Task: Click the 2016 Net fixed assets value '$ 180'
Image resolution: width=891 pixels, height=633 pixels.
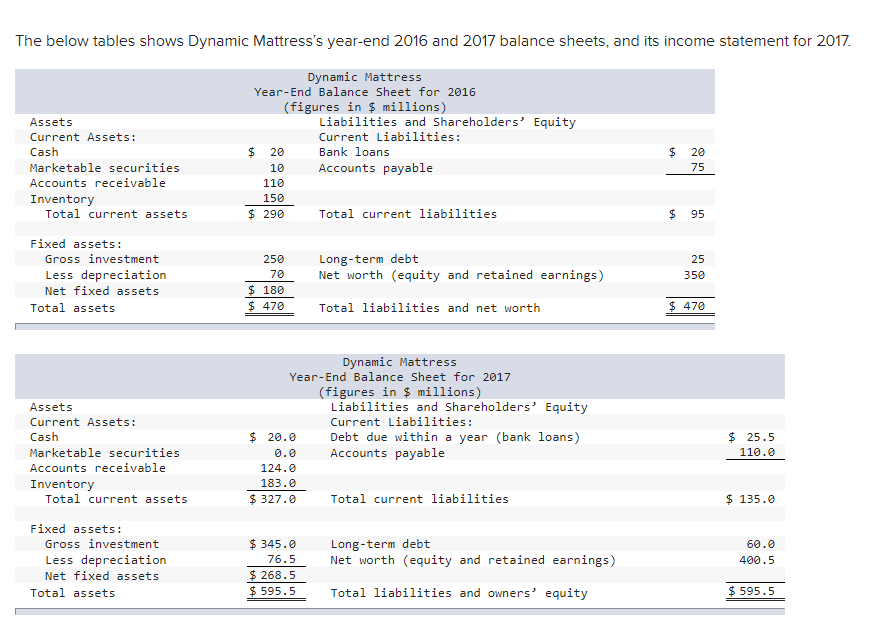Action: [x=266, y=290]
